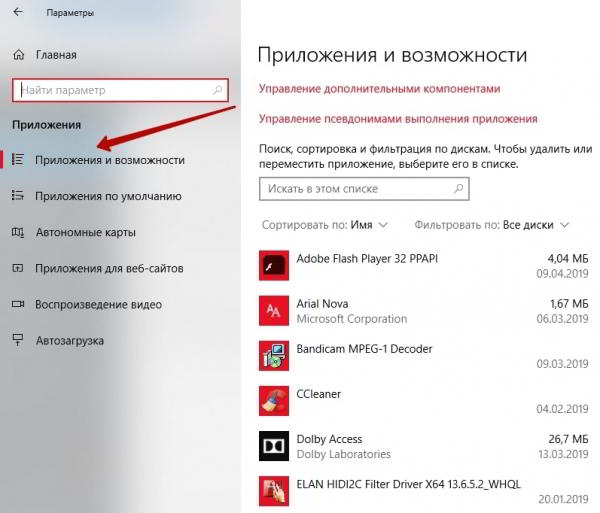
Task: Go to Главная settings page
Action: 56,55
